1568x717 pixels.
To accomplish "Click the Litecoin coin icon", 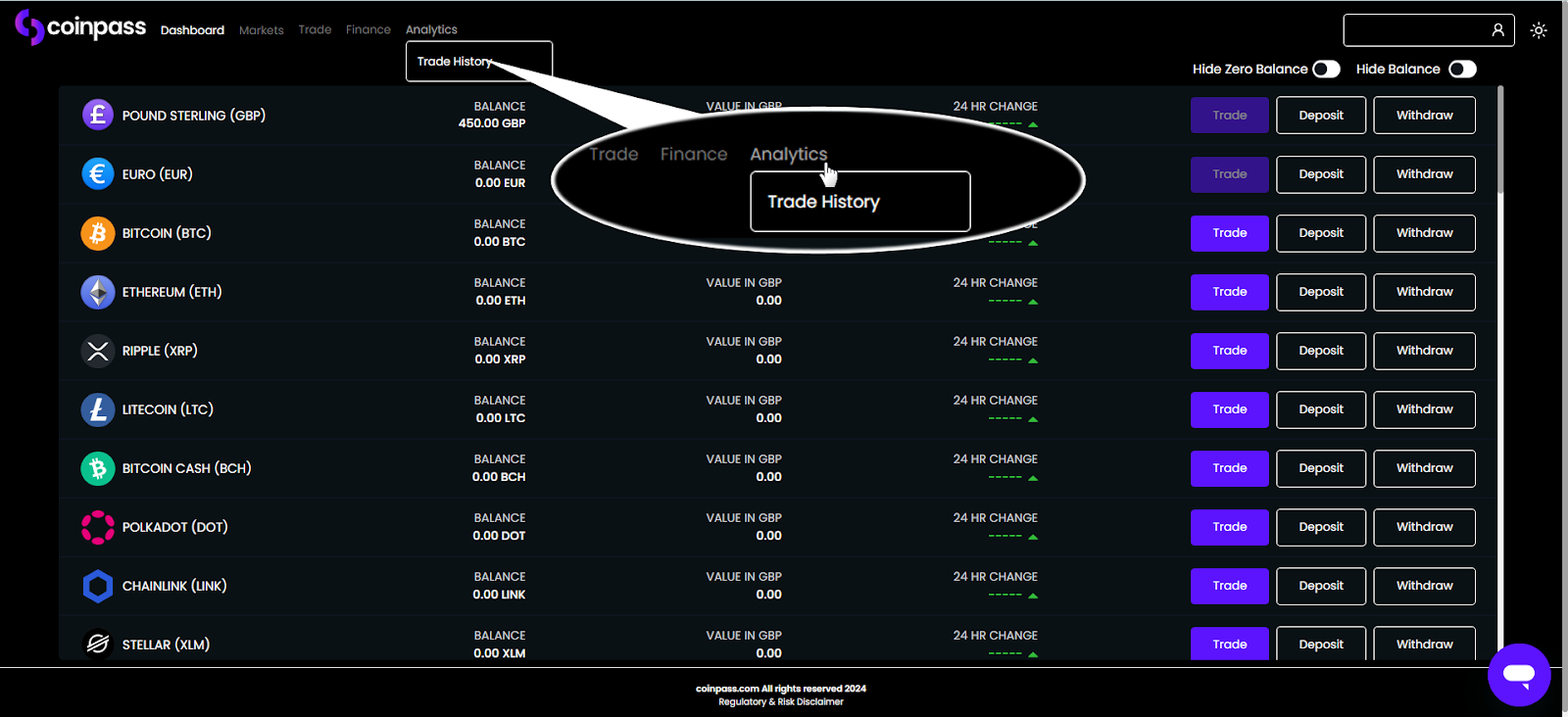I will 98,409.
